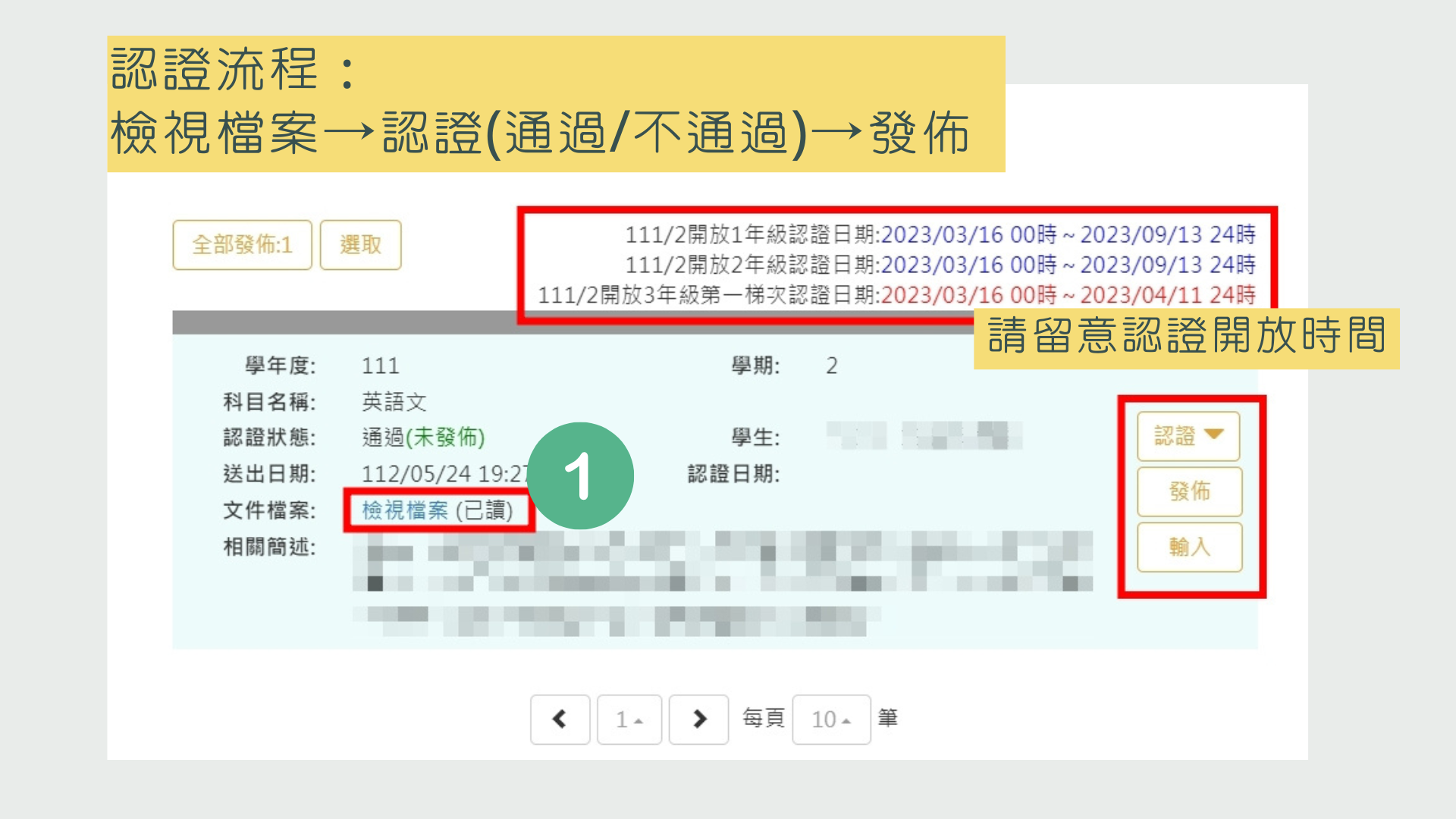Open the 檢視檔案 link
1456x819 pixels.
405,510
